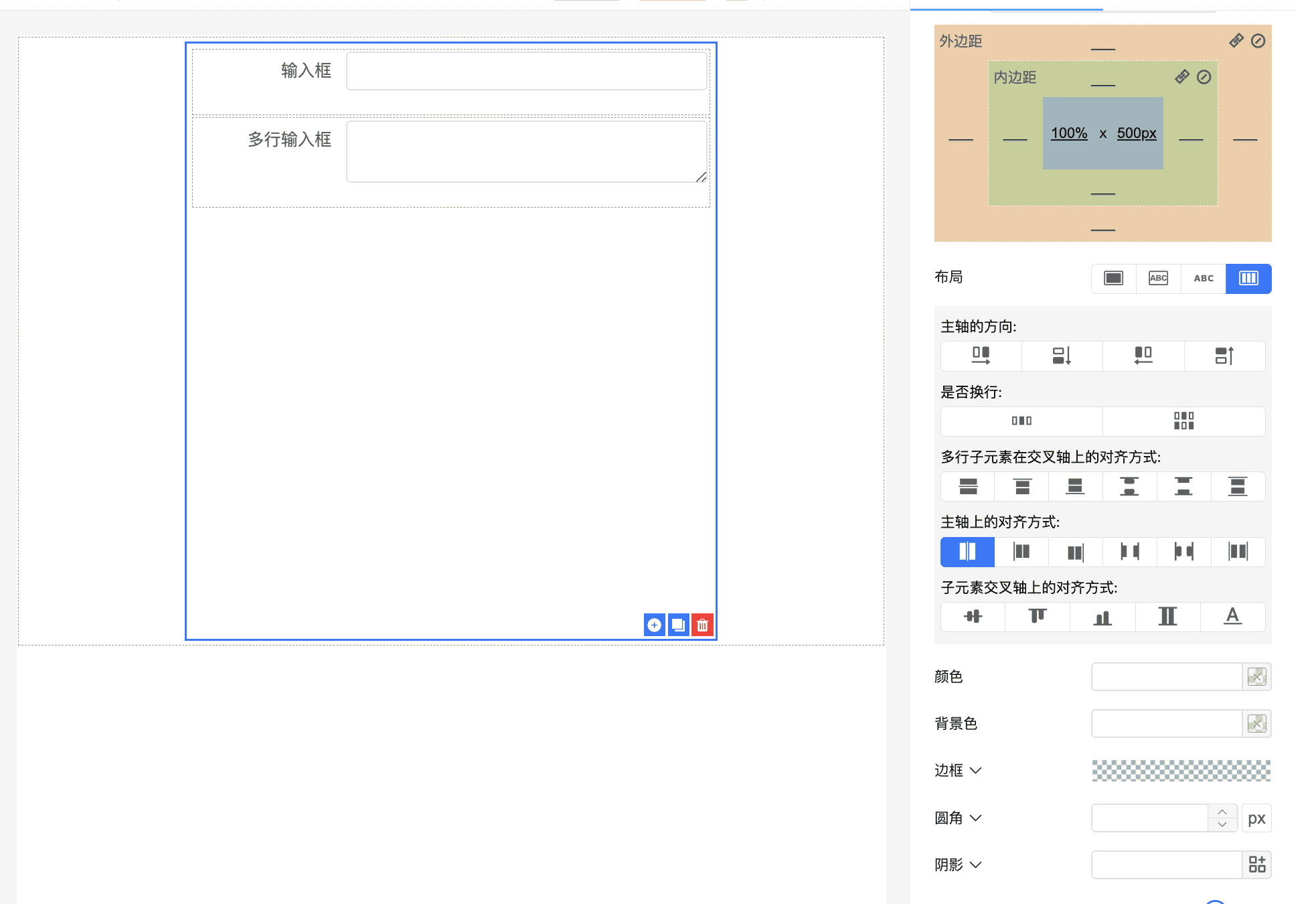The image size is (1316, 904).
Task: Expand the 圆角 settings chevron
Action: click(975, 818)
